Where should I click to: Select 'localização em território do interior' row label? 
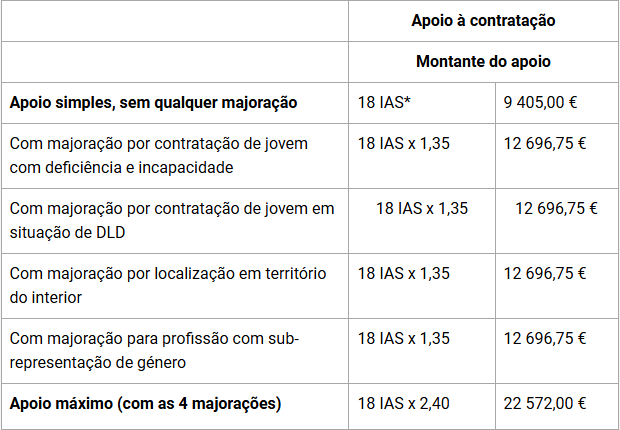click(x=168, y=285)
